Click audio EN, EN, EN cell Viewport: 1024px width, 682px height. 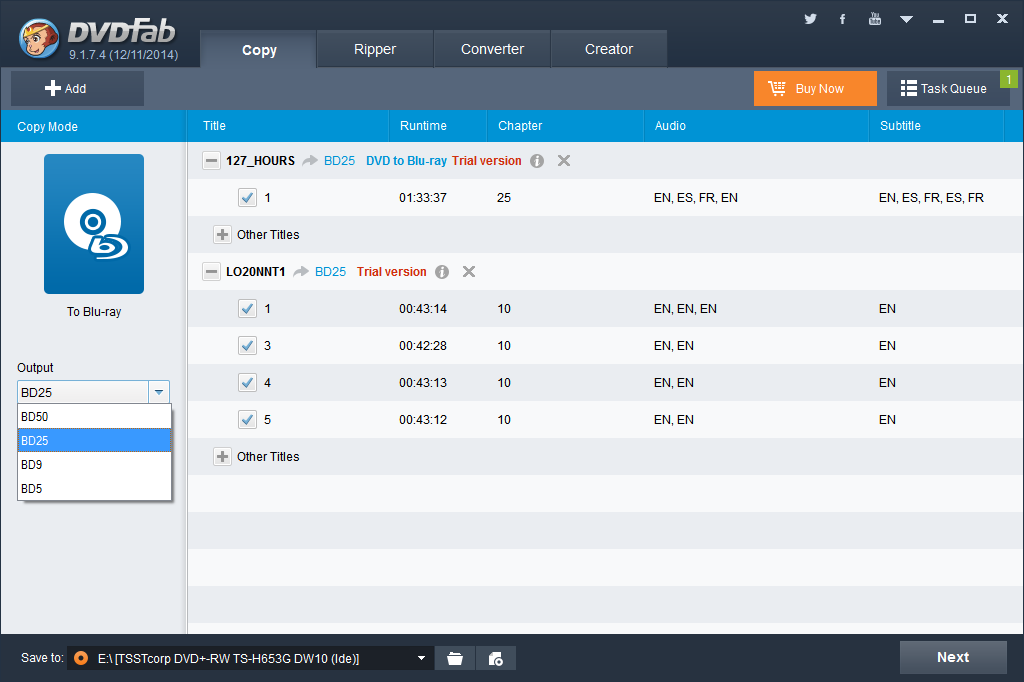pyautogui.click(x=685, y=309)
